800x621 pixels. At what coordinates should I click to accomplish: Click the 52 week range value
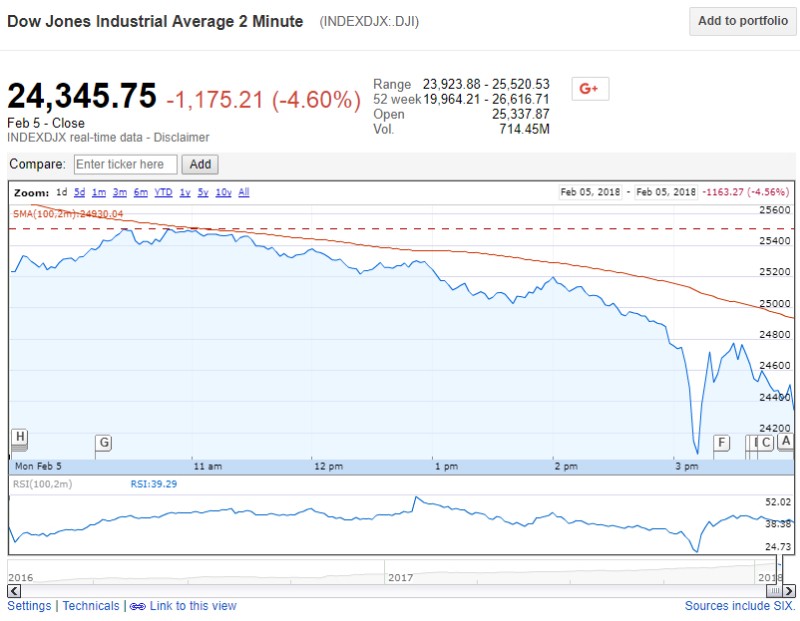[486, 99]
